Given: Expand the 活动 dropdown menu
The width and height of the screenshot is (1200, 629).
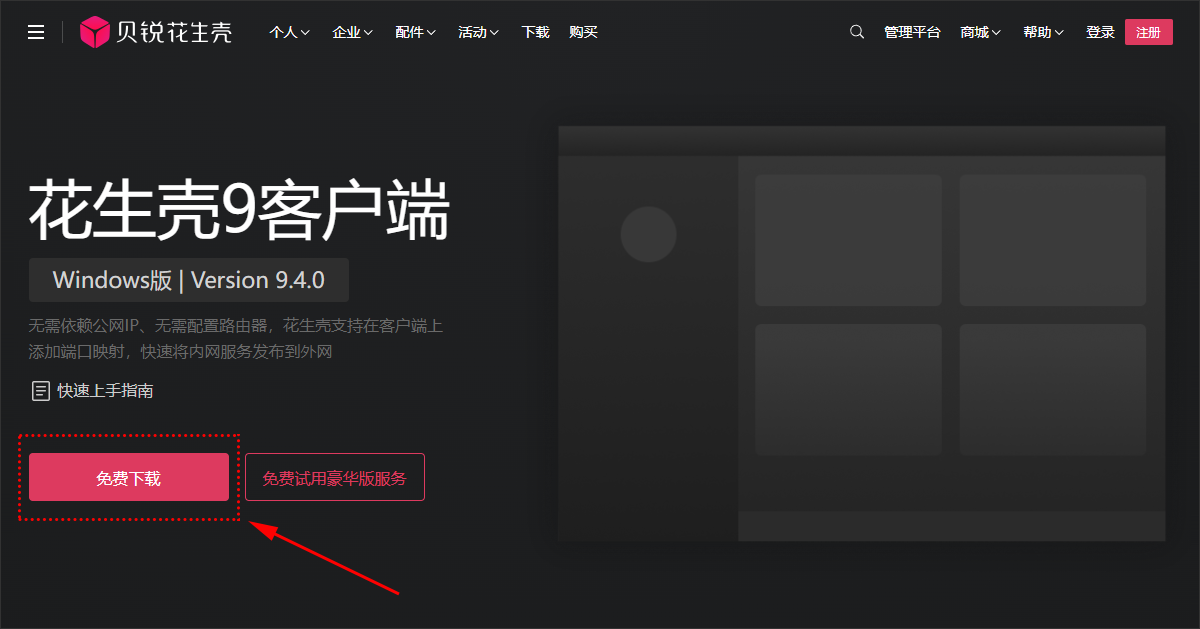Looking at the screenshot, I should [479, 32].
